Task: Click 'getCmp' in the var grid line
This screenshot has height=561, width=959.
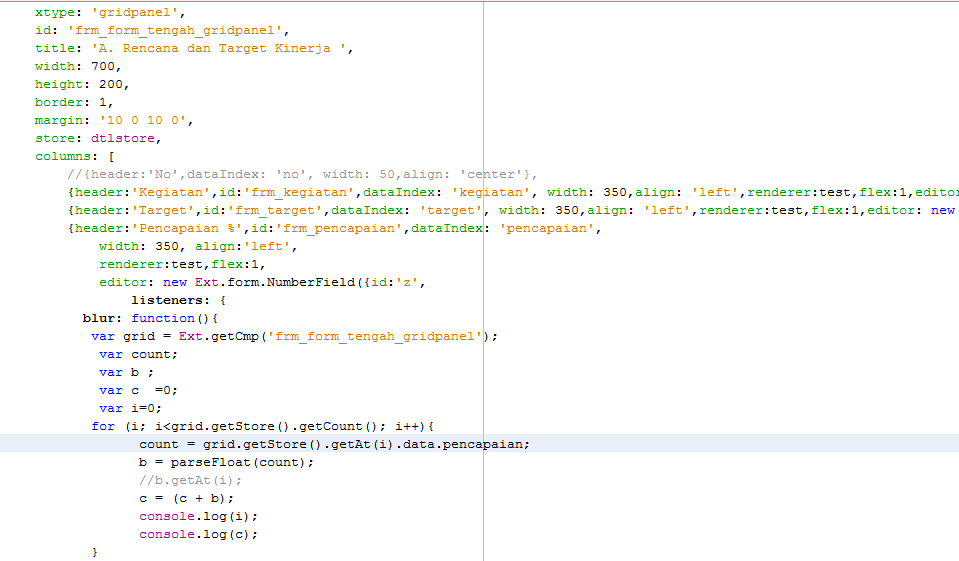Action: (x=235, y=336)
